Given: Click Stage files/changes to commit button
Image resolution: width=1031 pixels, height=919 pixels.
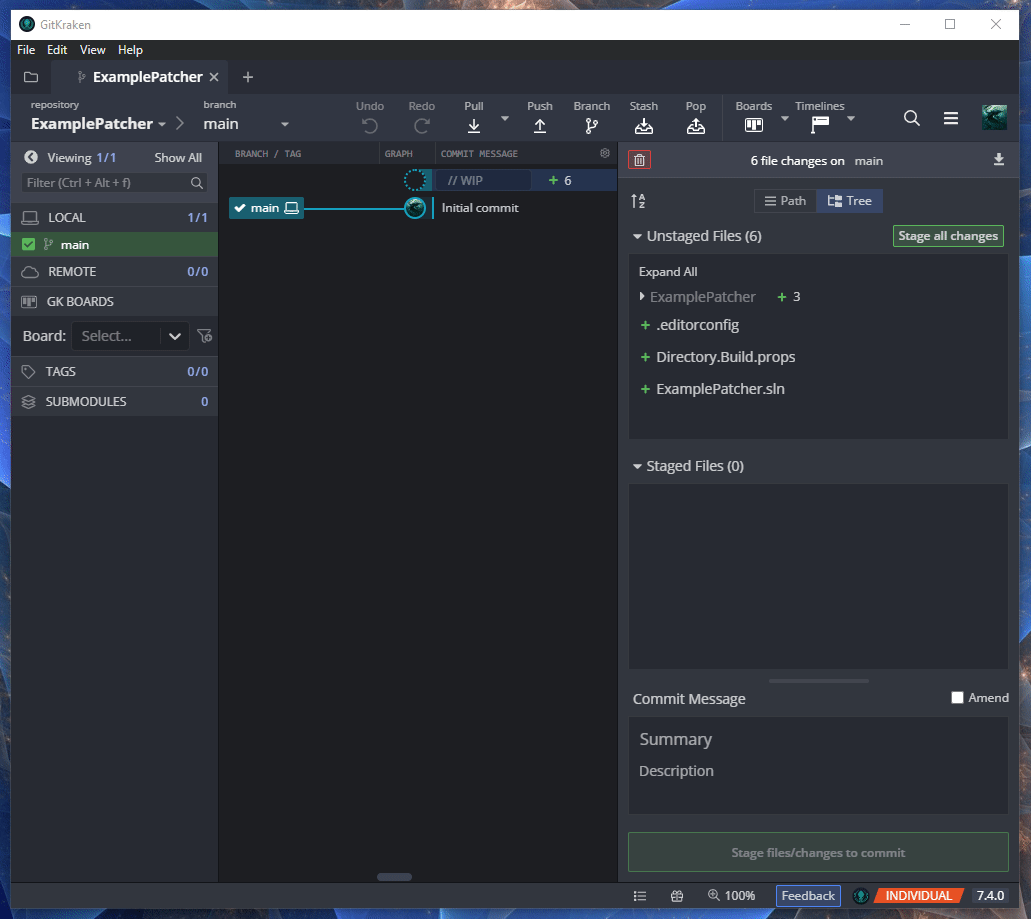Looking at the screenshot, I should (818, 852).
